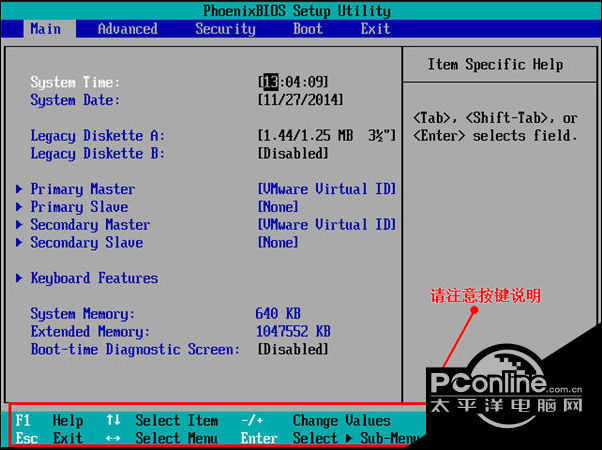Select the System Date value 11/27/2014
602x450 pixels.
(x=300, y=100)
